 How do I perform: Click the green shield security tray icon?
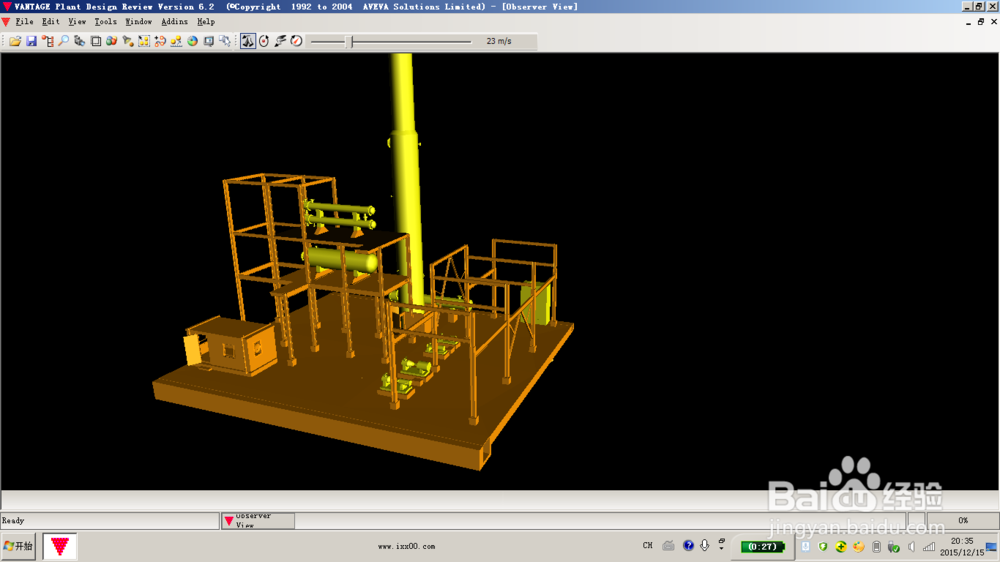pos(823,547)
